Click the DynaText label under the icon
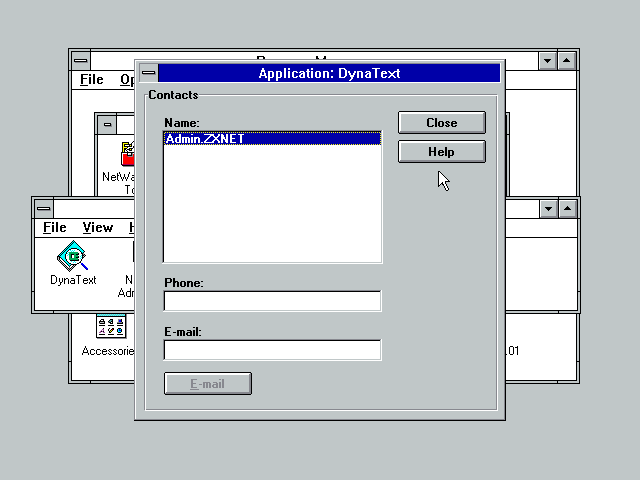The height and width of the screenshot is (480, 640). (73, 280)
